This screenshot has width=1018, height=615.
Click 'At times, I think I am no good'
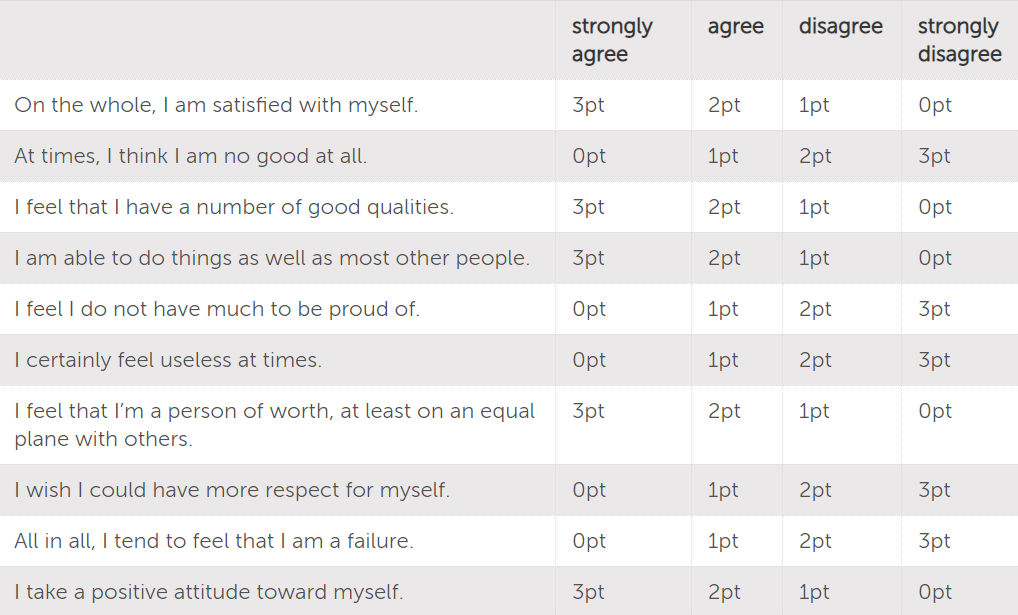click(191, 156)
